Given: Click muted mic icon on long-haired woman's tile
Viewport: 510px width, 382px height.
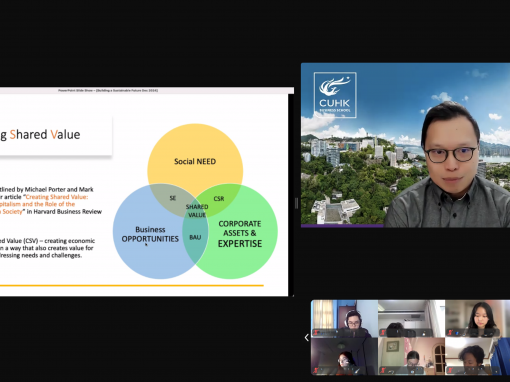Looking at the screenshot, I should (x=450, y=332).
